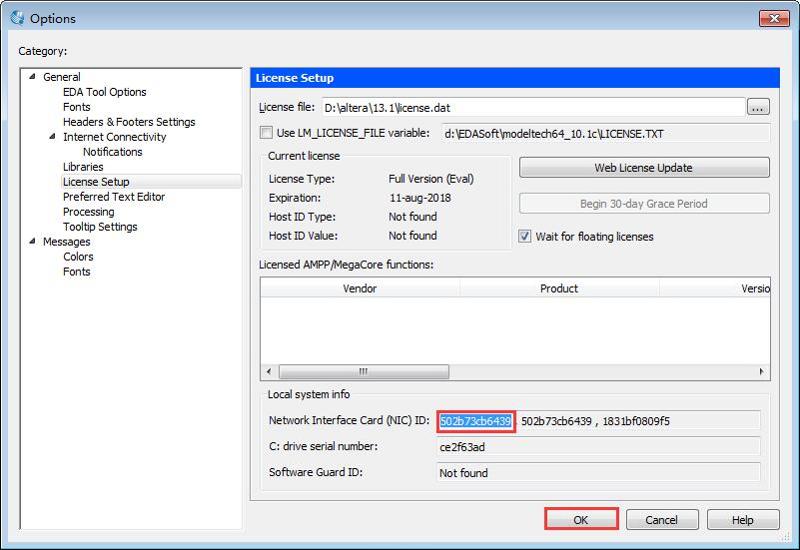Click the Web License Update button

coord(643,168)
